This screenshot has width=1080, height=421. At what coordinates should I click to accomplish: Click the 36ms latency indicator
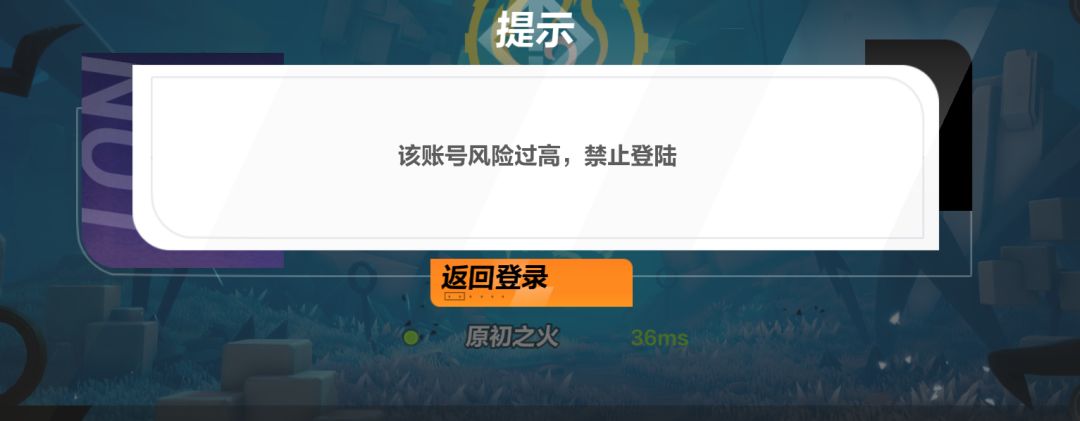tap(659, 338)
